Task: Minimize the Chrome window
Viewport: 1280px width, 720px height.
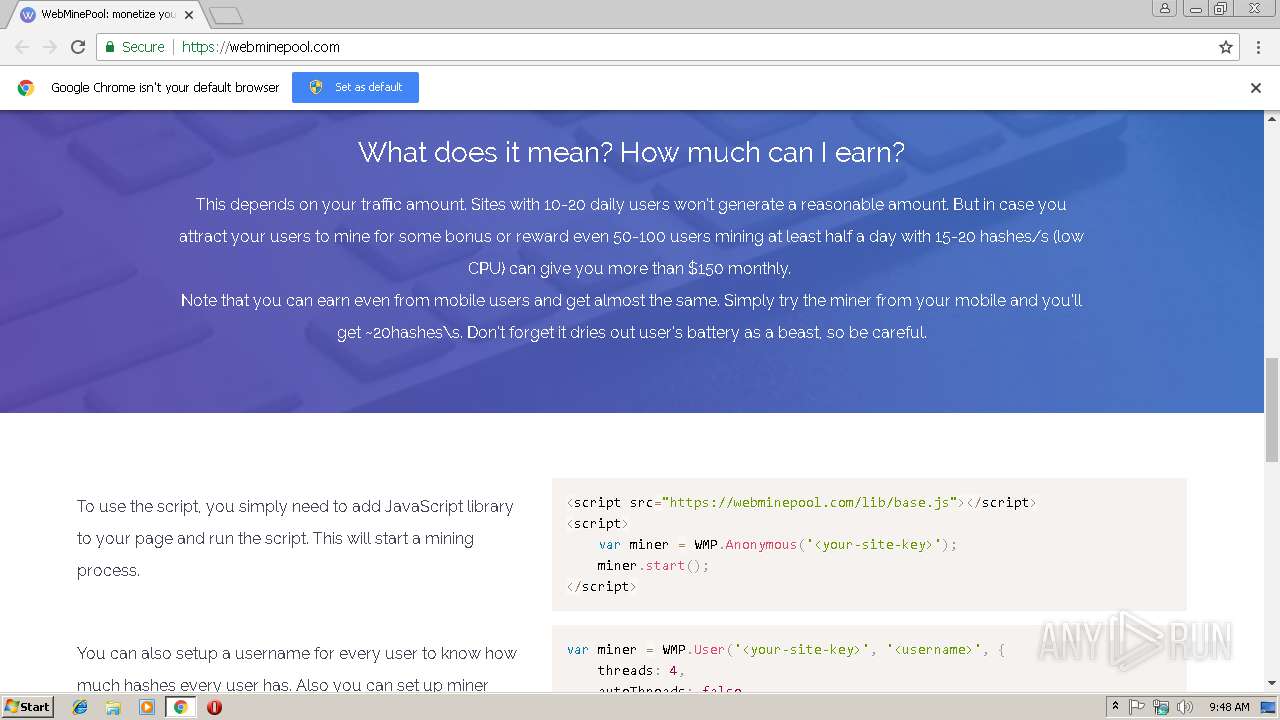Action: [x=1195, y=8]
